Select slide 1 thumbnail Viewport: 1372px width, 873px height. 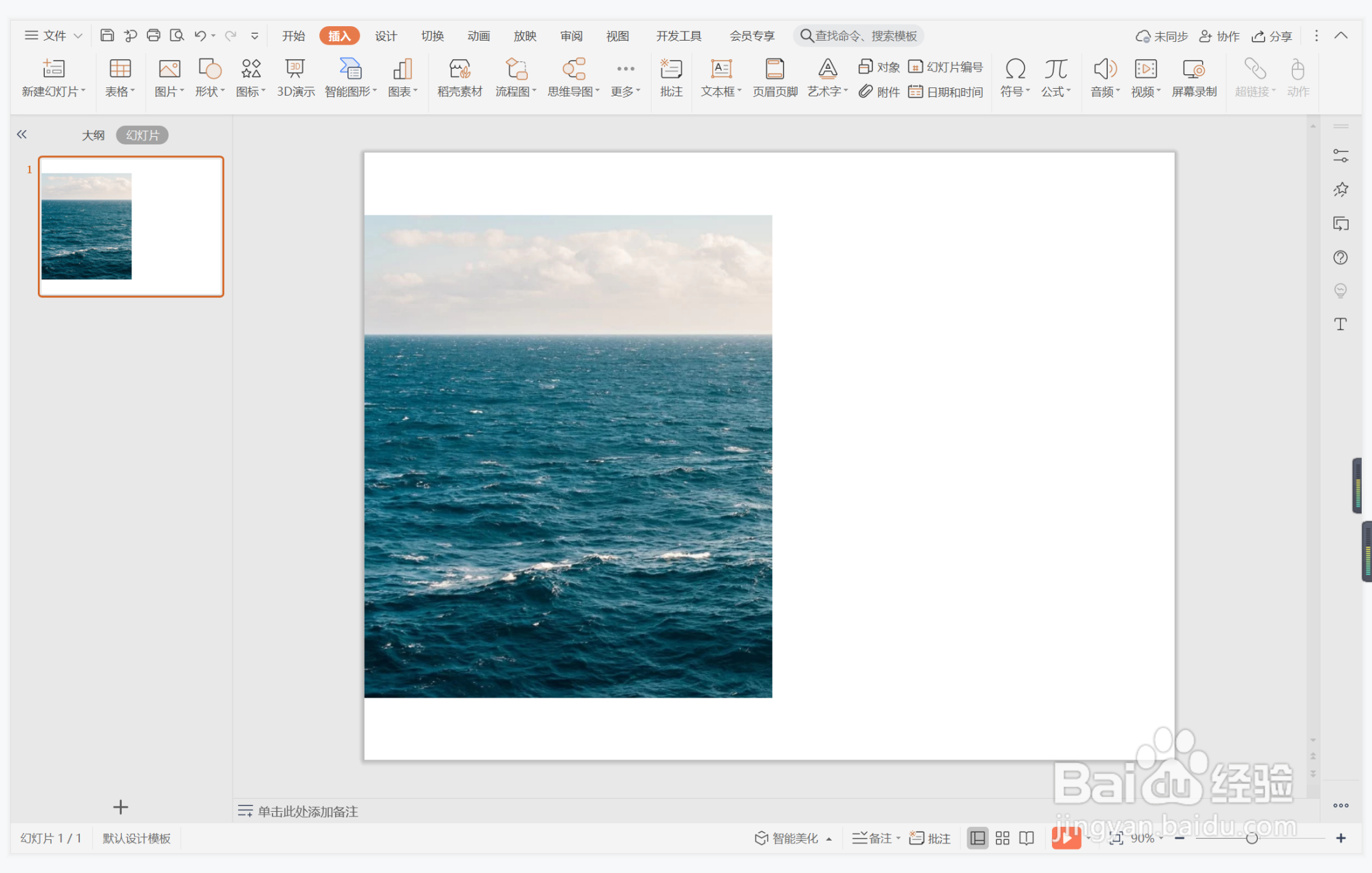[x=131, y=226]
